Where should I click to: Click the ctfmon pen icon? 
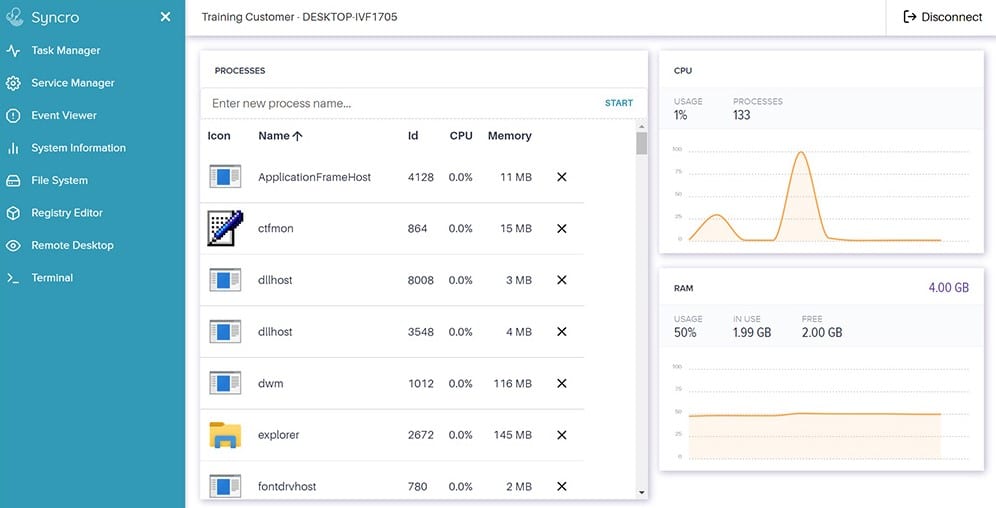[x=225, y=228]
